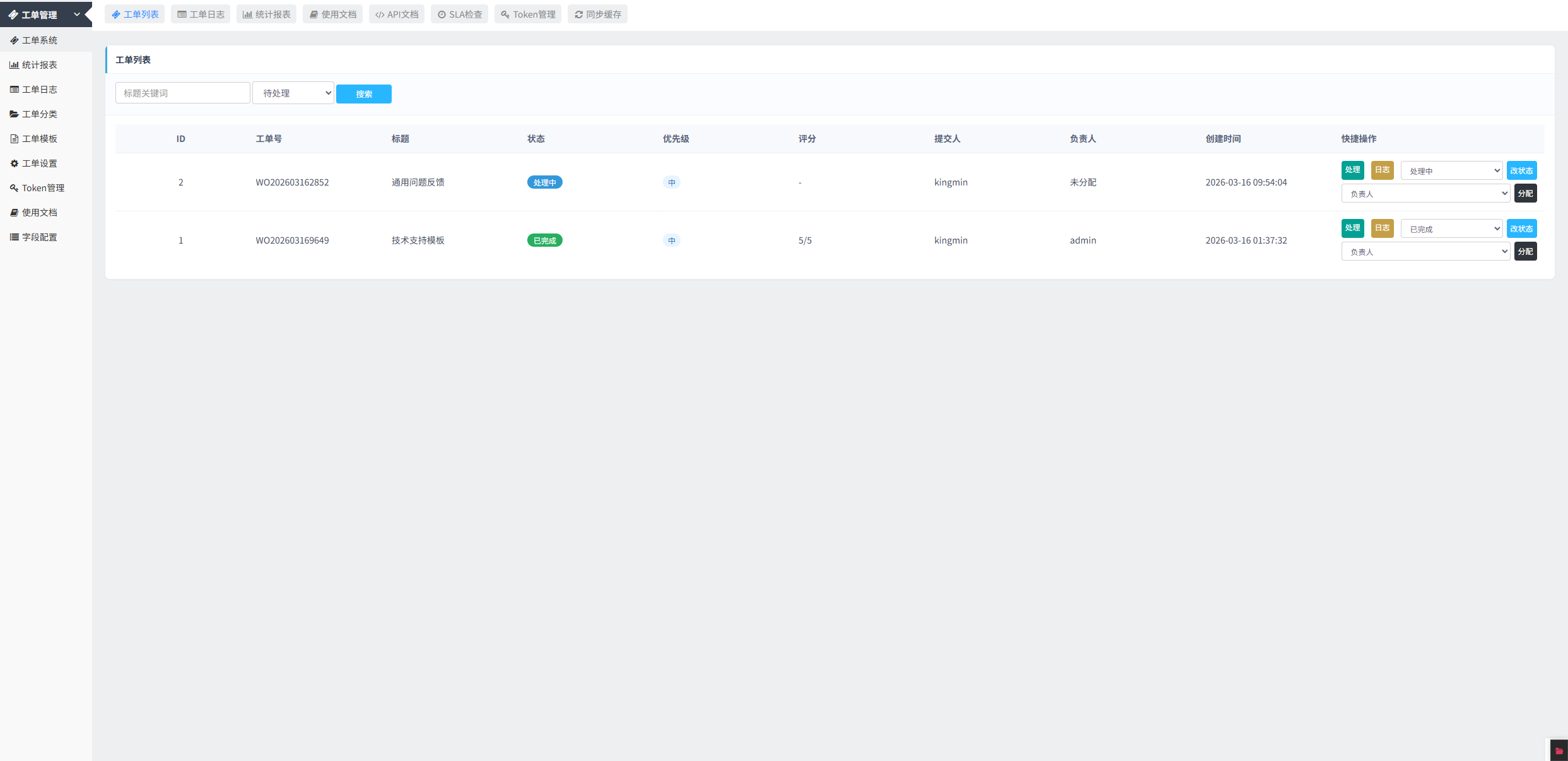Click the SLA检查 clock icon
Image resolution: width=1568 pixels, height=761 pixels.
[x=442, y=15]
